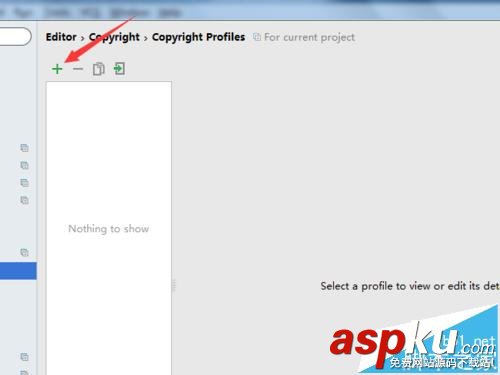The height and width of the screenshot is (375, 500).
Task: Click 'Select a profile to view or edit' text
Action: (410, 286)
